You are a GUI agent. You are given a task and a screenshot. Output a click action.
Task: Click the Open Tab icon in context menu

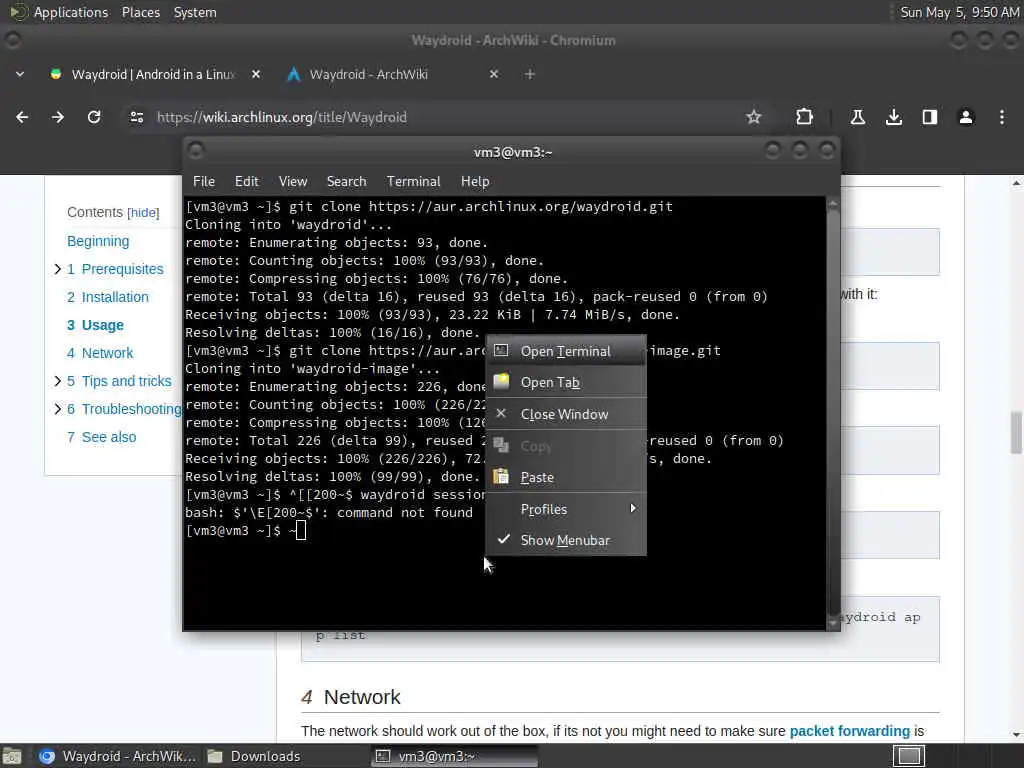pos(501,381)
